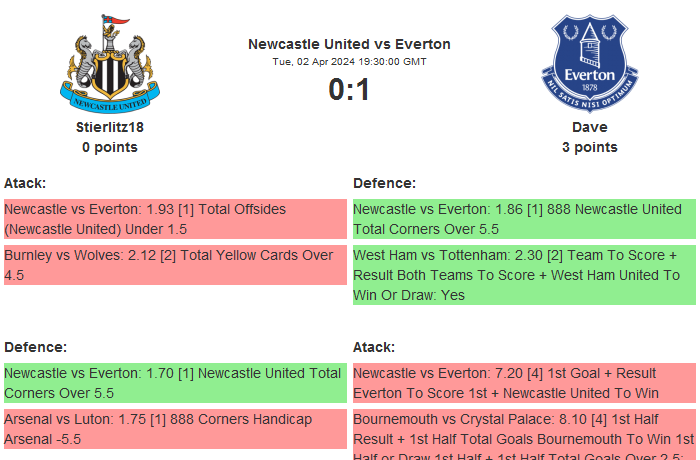
Task: Click the 0:1 match score
Action: coord(349,90)
